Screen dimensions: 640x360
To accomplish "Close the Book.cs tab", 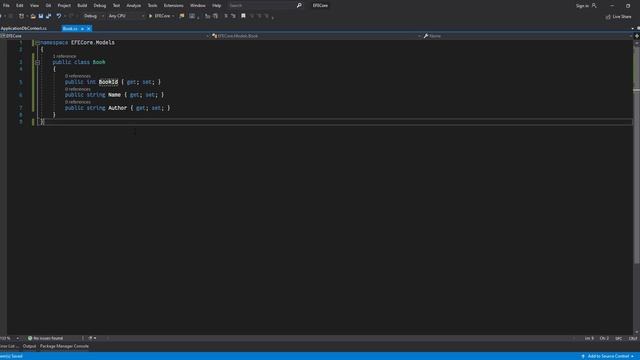I will [89, 29].
